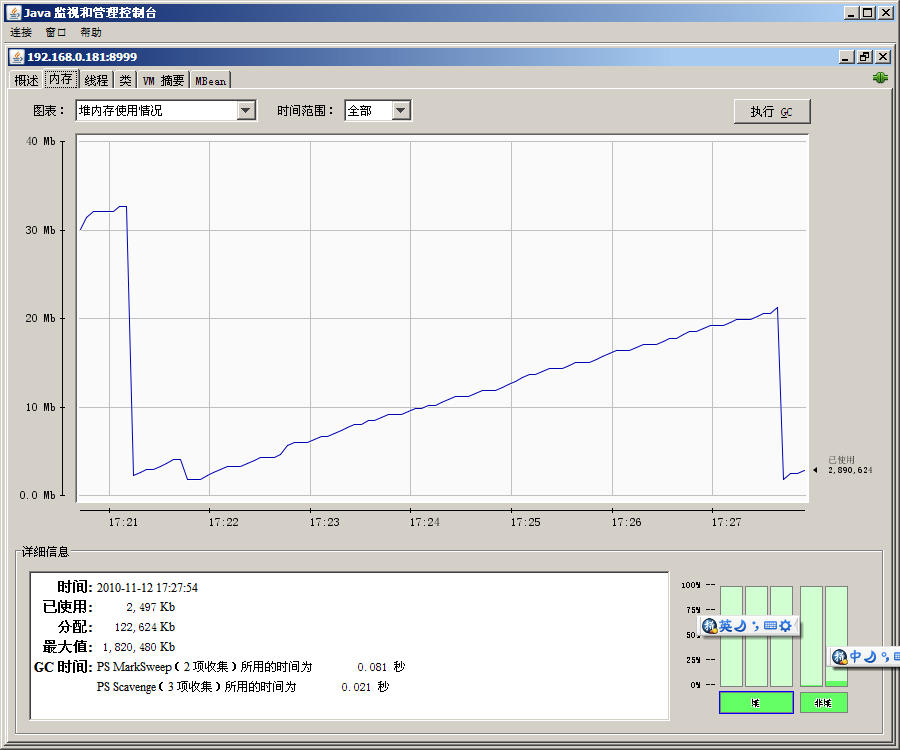Open the 图表 chart type dropdown
This screenshot has width=900, height=750.
(x=246, y=111)
